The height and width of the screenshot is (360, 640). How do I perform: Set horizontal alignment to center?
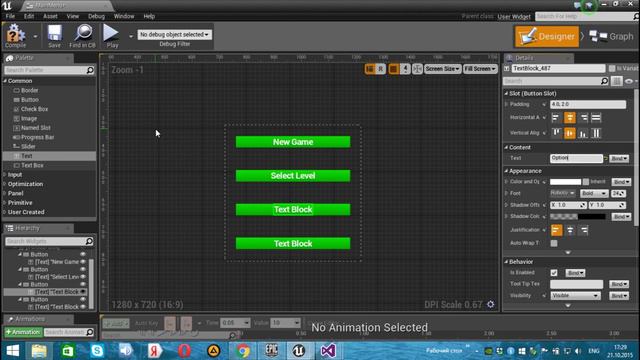pyautogui.click(x=570, y=118)
